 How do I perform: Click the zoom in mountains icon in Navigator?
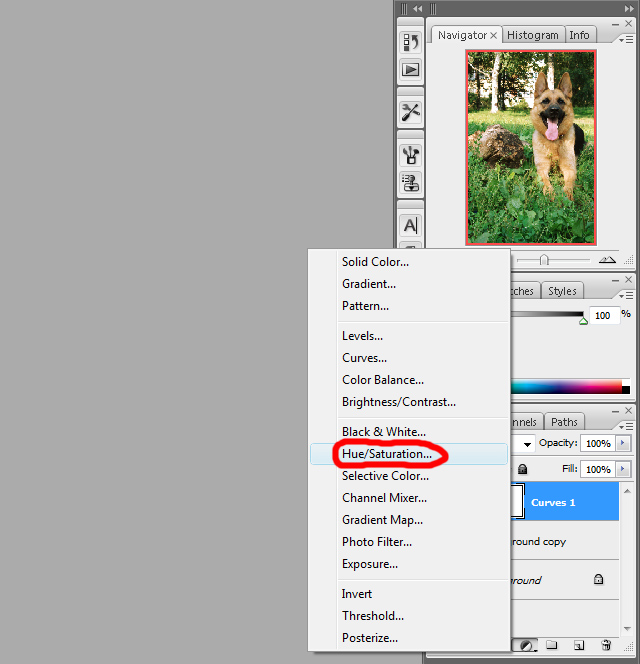pyautogui.click(x=607, y=259)
